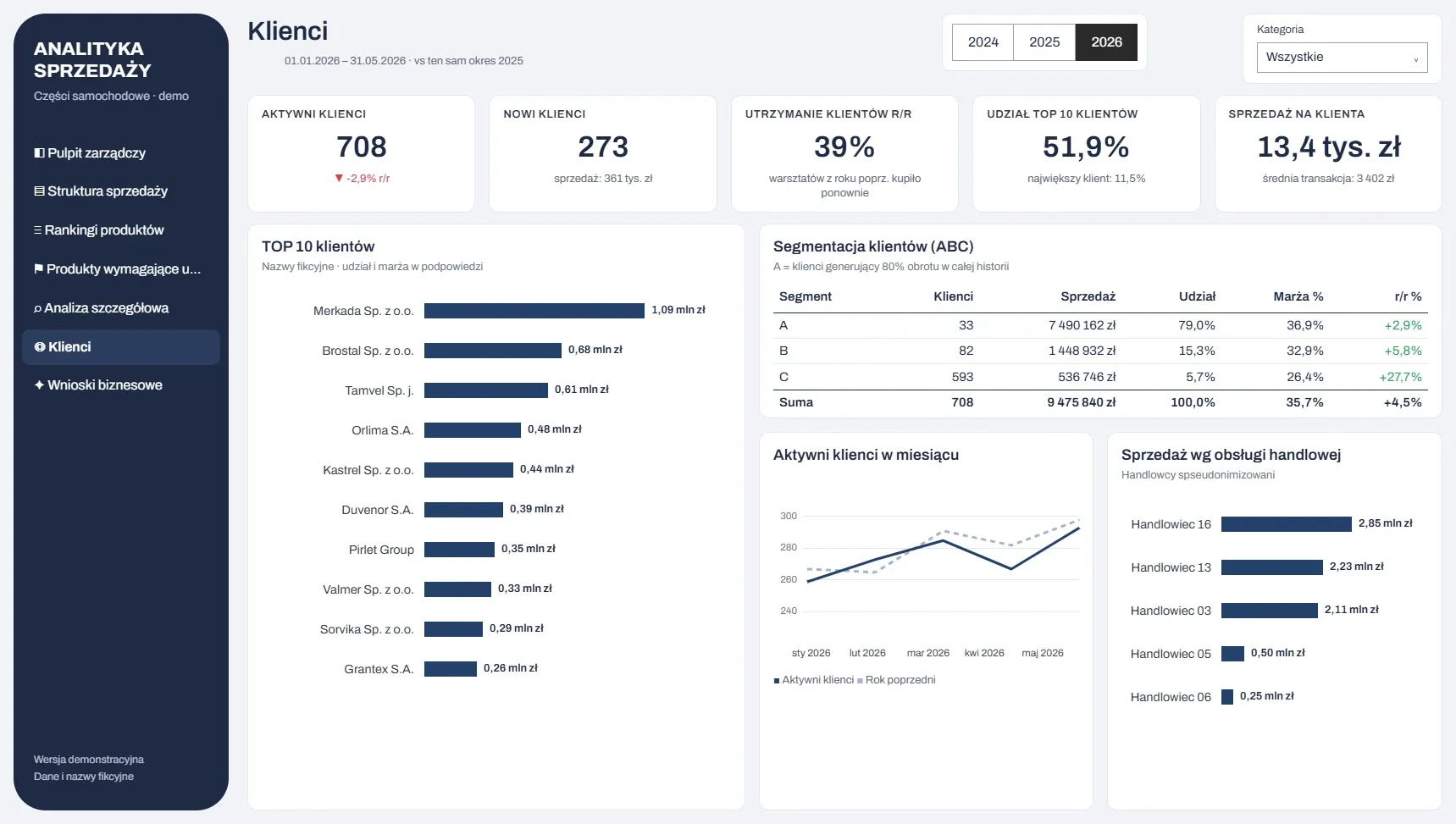Click the Klienci column header in the ABC table
Screen dimensions: 1456x824
click(953, 296)
